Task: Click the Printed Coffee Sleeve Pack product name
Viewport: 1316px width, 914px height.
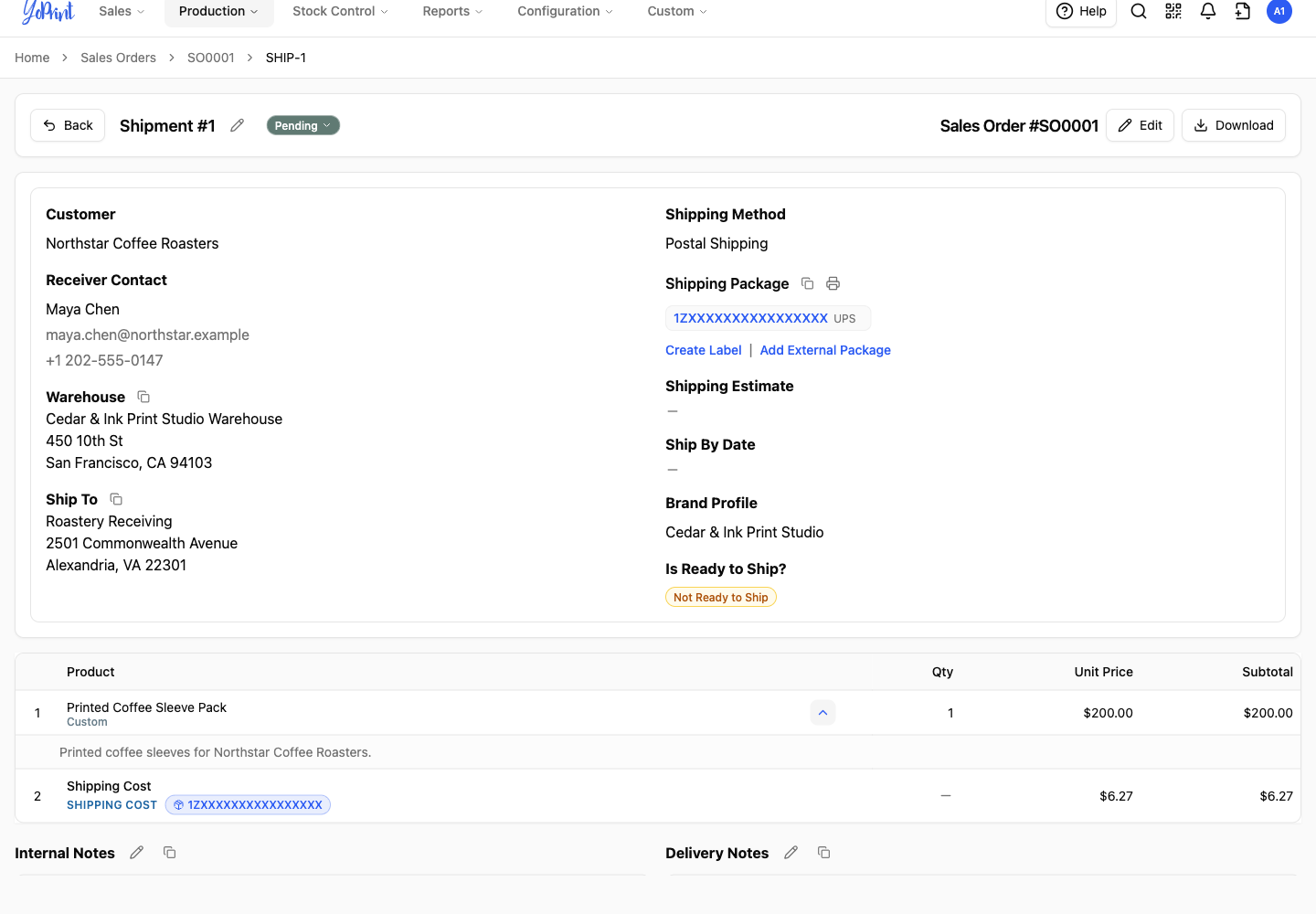Action: (x=146, y=707)
